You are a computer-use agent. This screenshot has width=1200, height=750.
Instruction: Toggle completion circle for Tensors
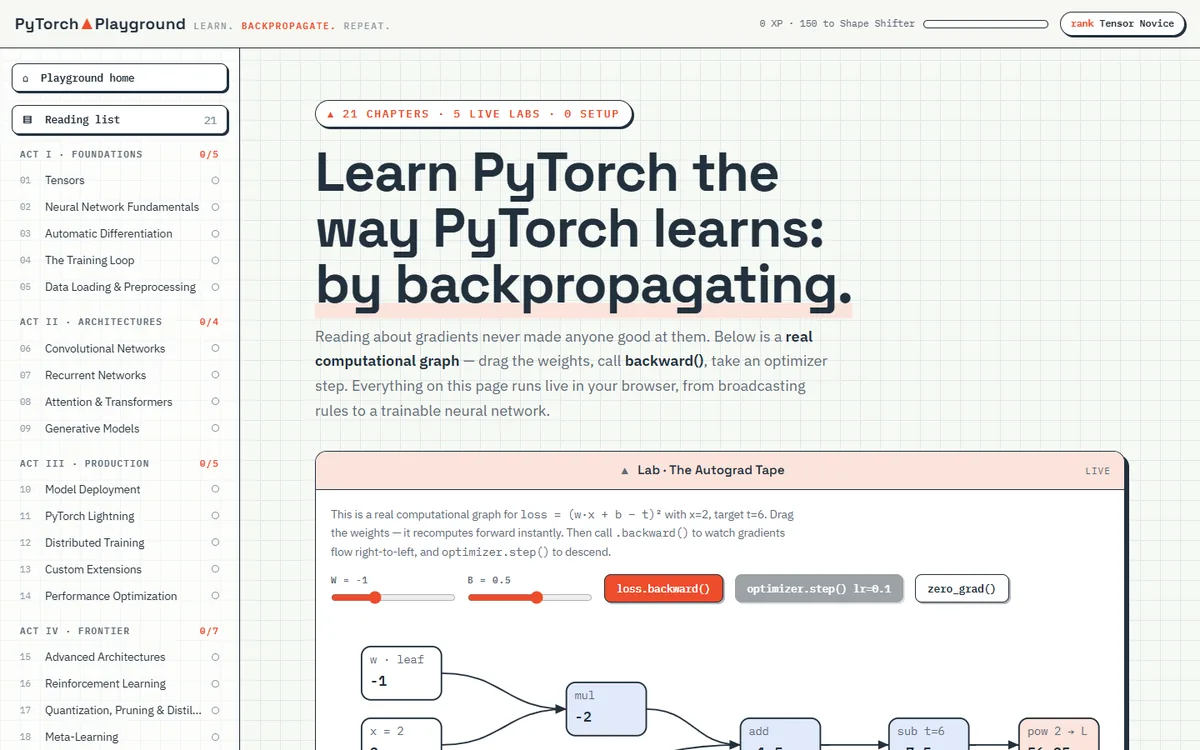[x=215, y=181]
